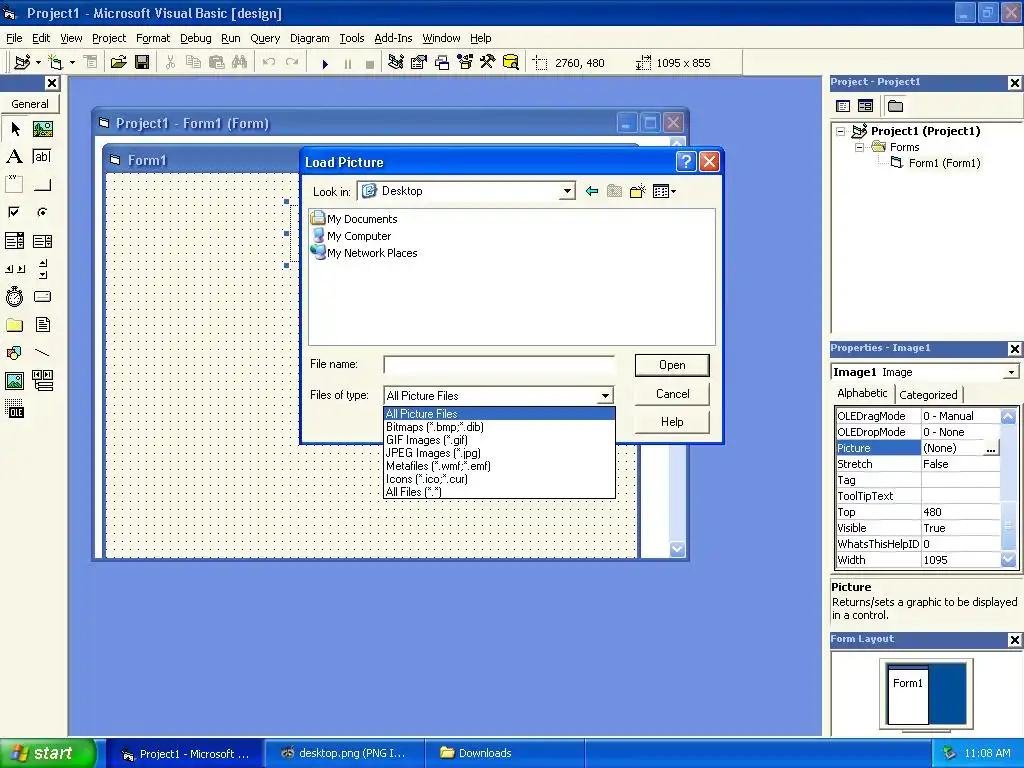This screenshot has height=768, width=1024.
Task: Open Data View Window from toolbar
Action: pyautogui.click(x=511, y=63)
